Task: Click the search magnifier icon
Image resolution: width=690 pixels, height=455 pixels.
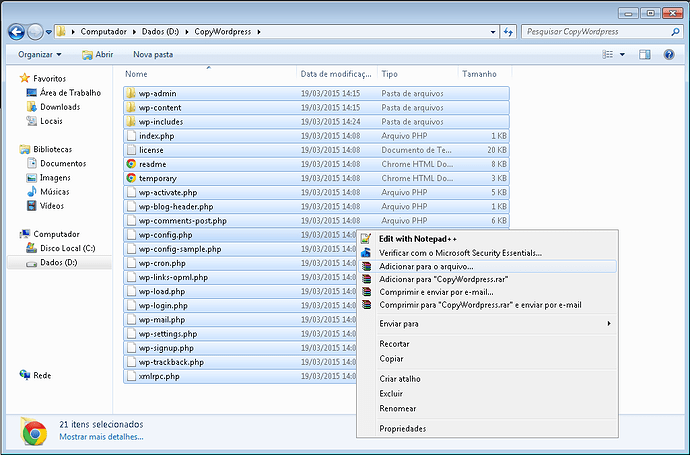Action: (675, 32)
